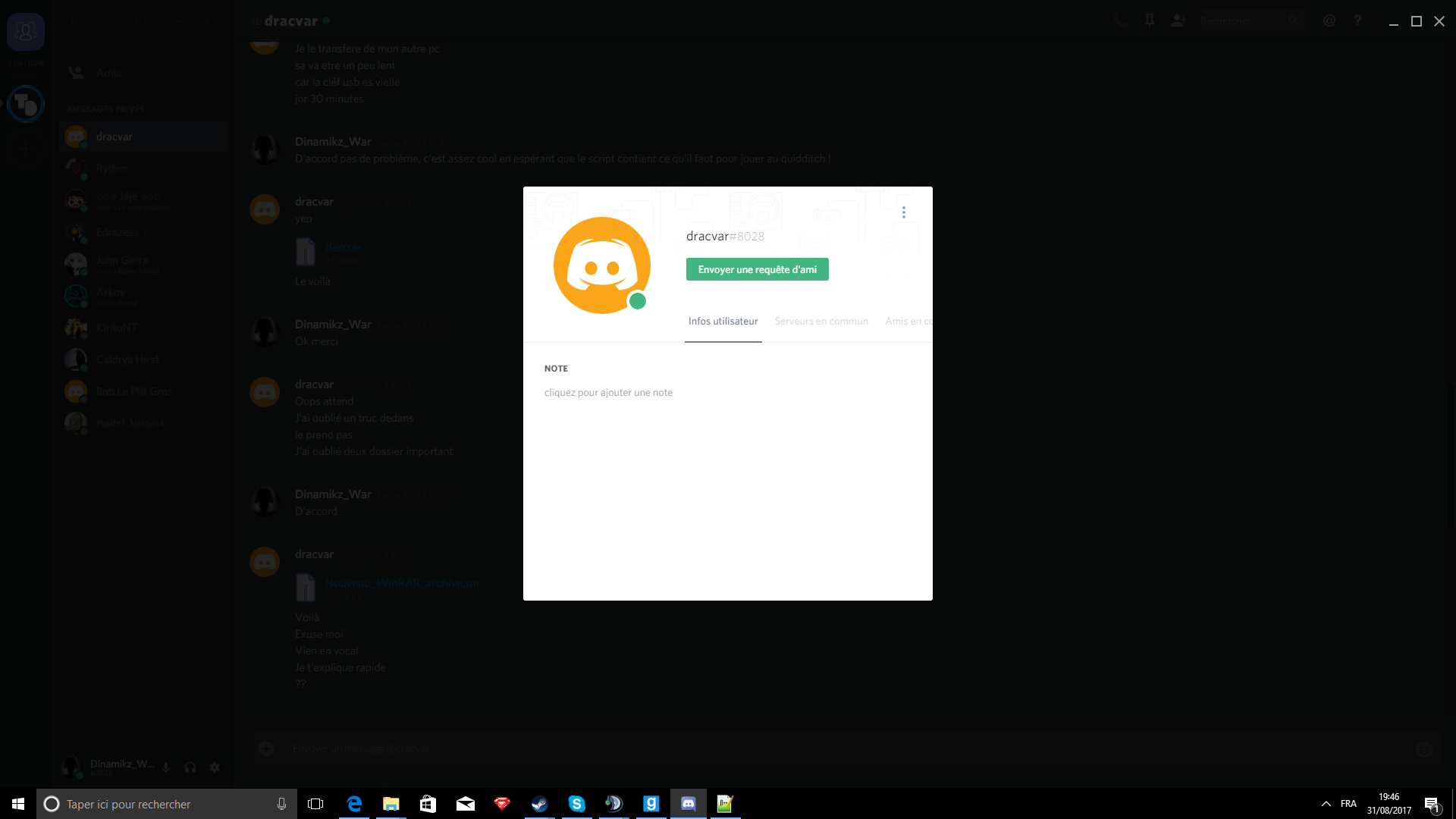Click FRA language indicator
1456x819 pixels.
click(1348, 804)
